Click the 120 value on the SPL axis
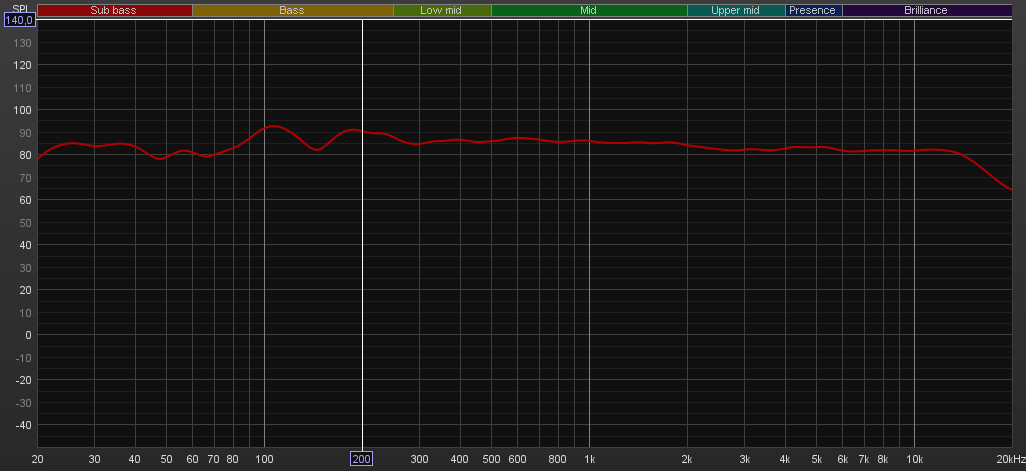This screenshot has width=1026, height=471. coord(23,65)
